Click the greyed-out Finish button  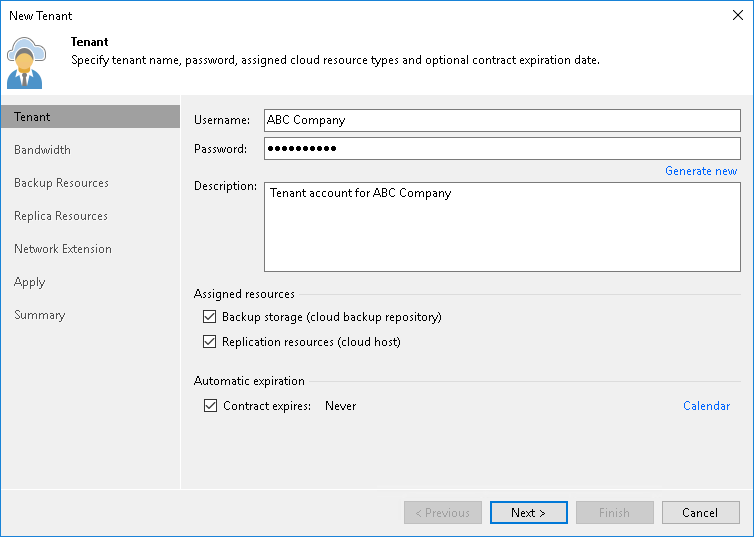(x=614, y=512)
